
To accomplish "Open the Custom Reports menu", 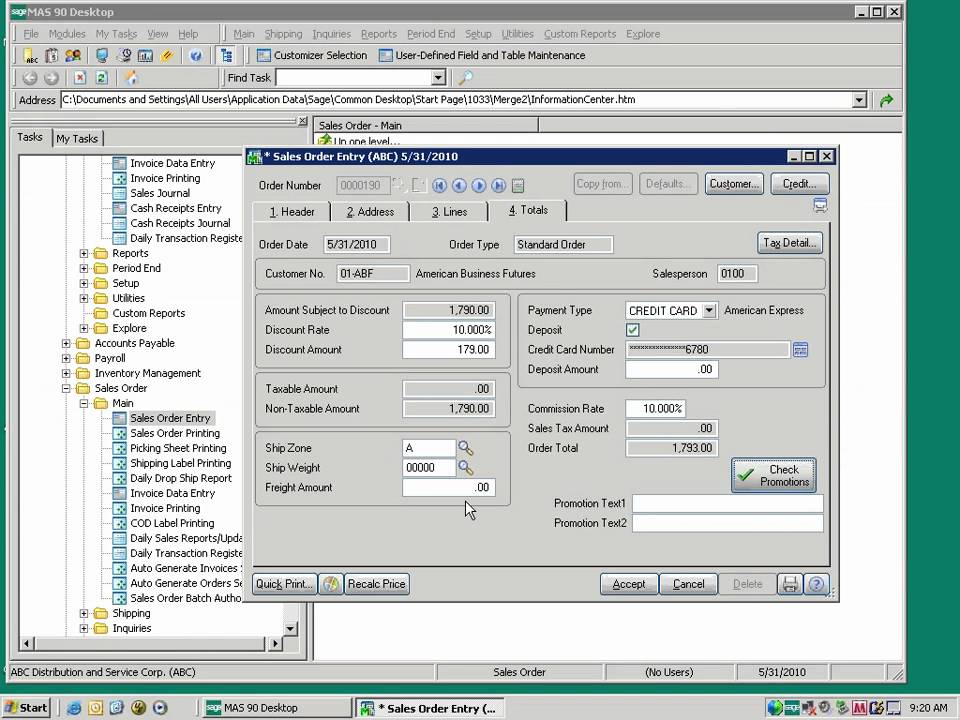I will [580, 34].
